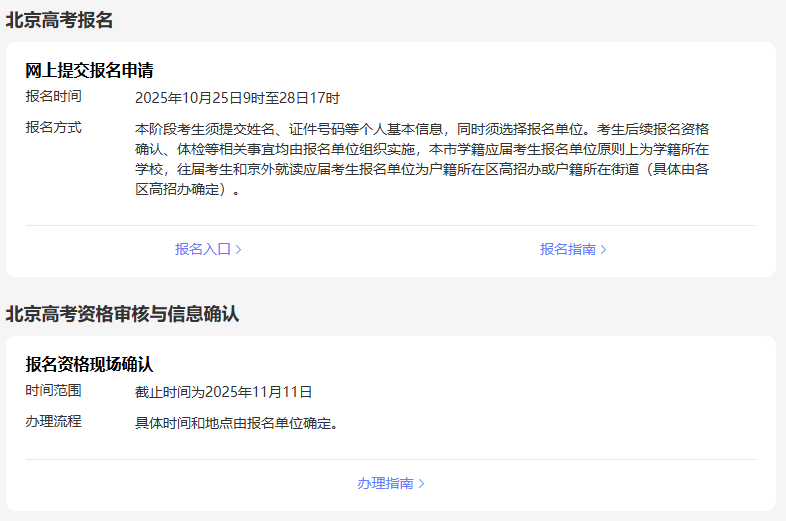786x521 pixels.
Task: Click the paragraph line starting with 本阶段考生须提交姓名
Action: click(422, 129)
